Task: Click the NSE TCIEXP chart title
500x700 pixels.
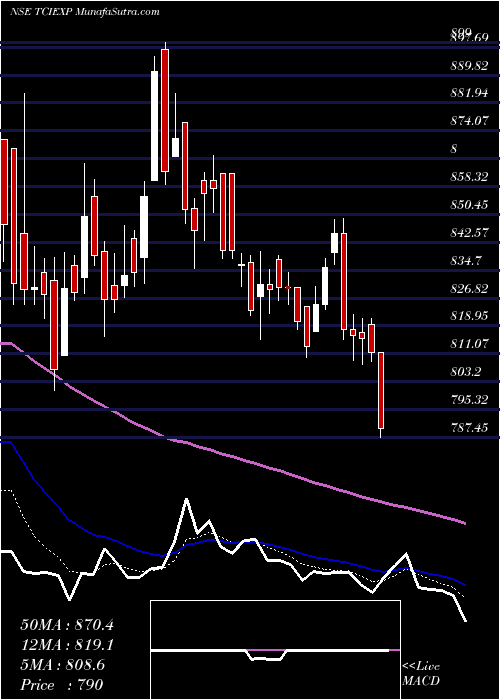Action: click(x=85, y=11)
